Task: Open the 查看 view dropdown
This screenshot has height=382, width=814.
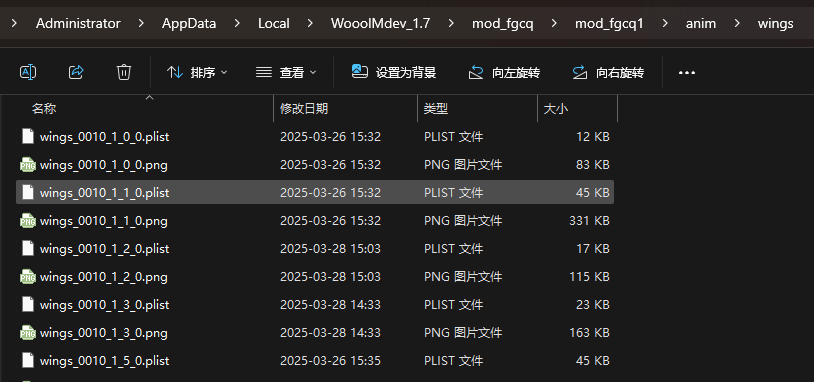Action: click(x=286, y=72)
